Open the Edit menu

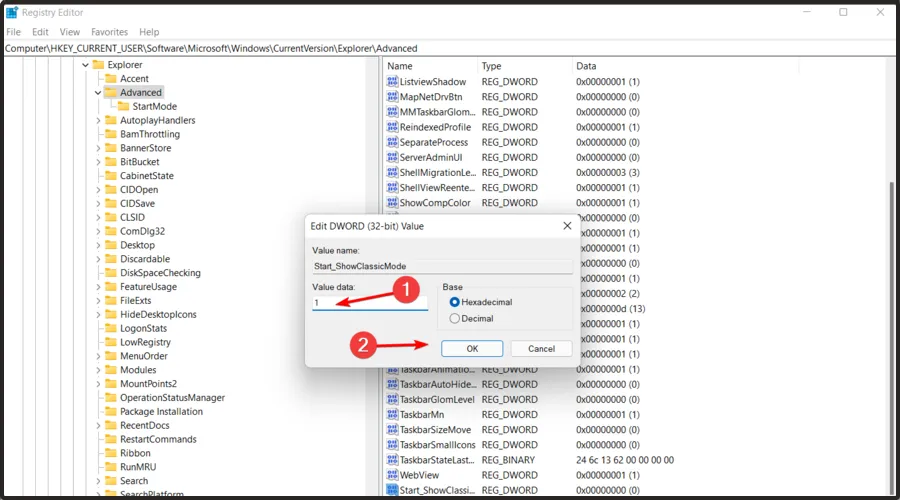click(x=40, y=32)
